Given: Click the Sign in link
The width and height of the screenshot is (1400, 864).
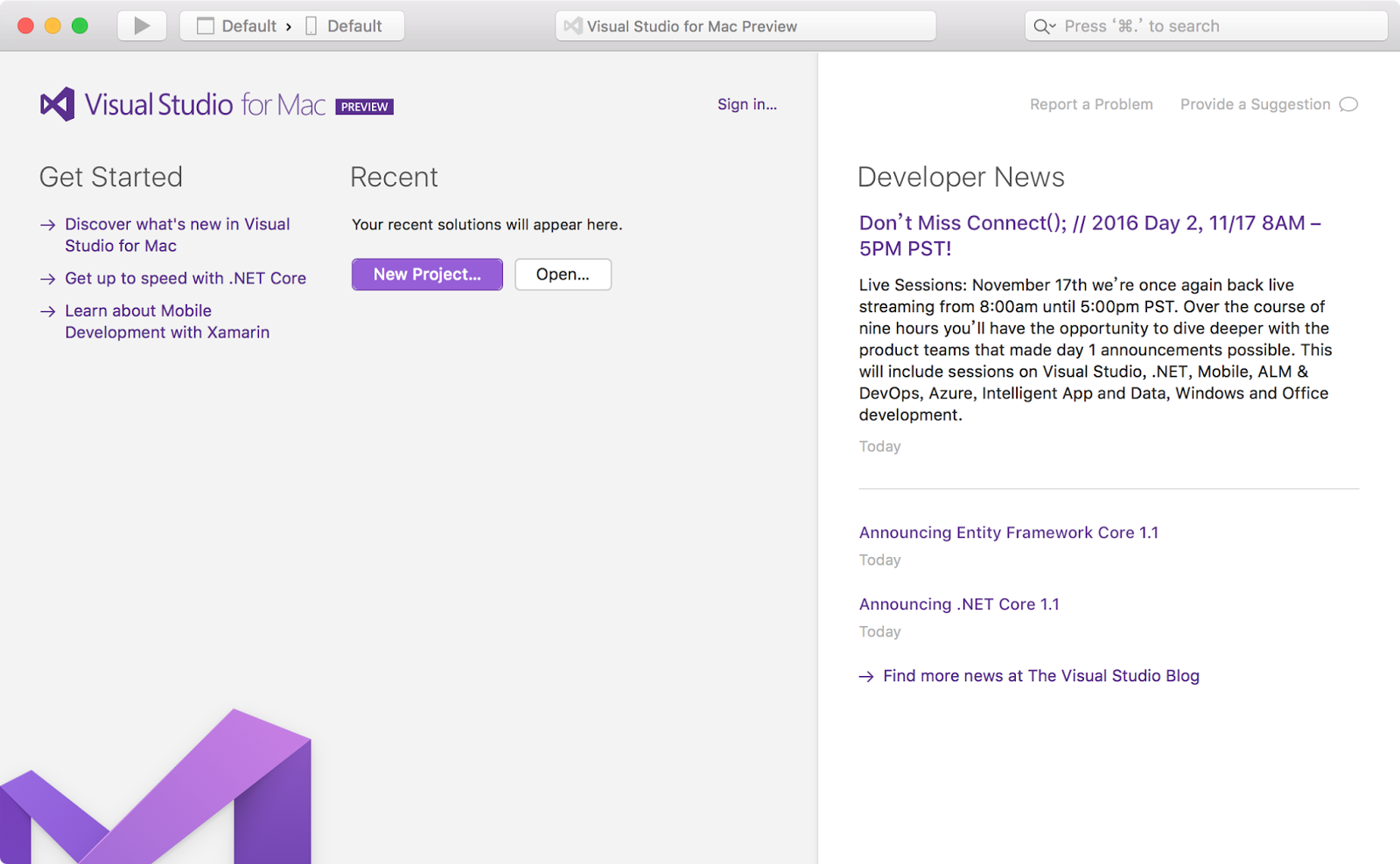Looking at the screenshot, I should [747, 104].
